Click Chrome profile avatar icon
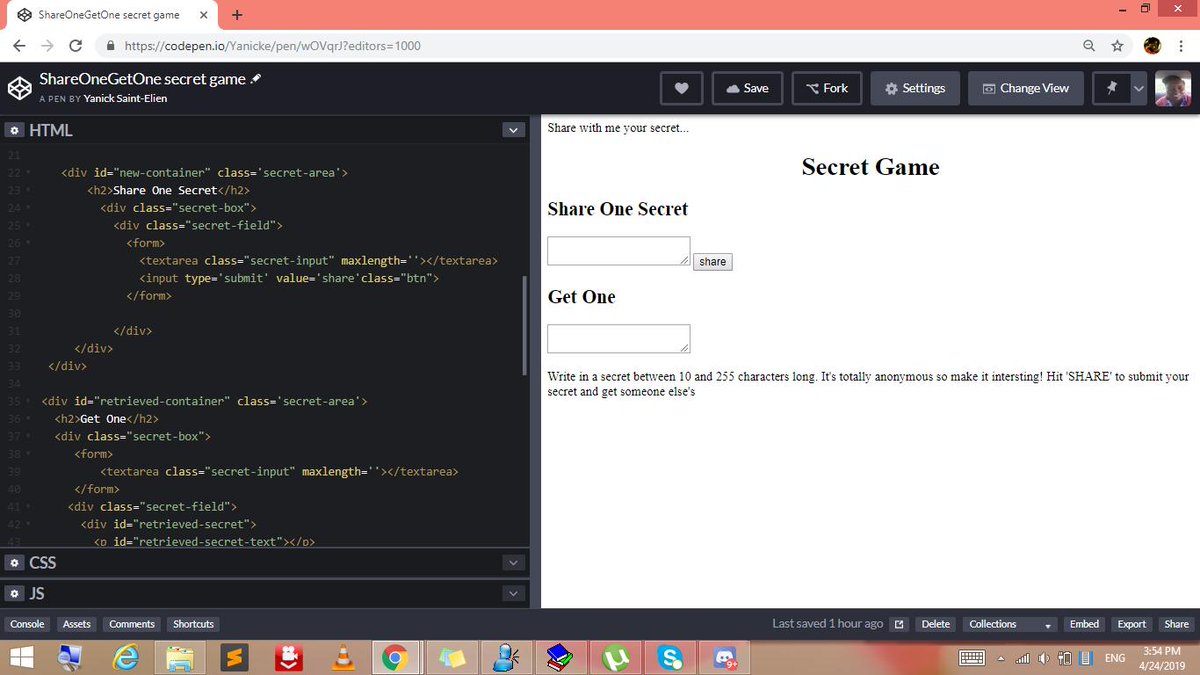 [1152, 46]
